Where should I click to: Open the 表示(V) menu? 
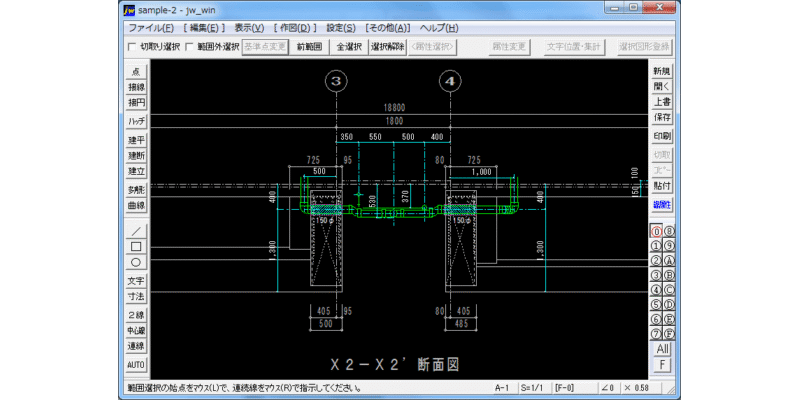point(249,28)
